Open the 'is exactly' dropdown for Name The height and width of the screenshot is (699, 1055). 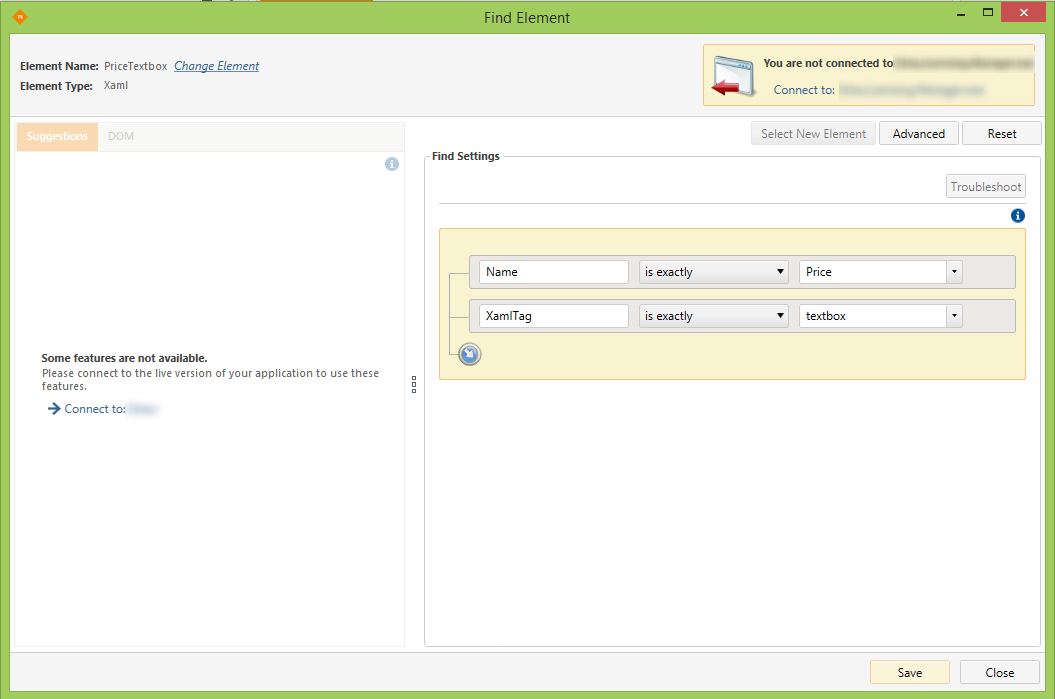(714, 272)
